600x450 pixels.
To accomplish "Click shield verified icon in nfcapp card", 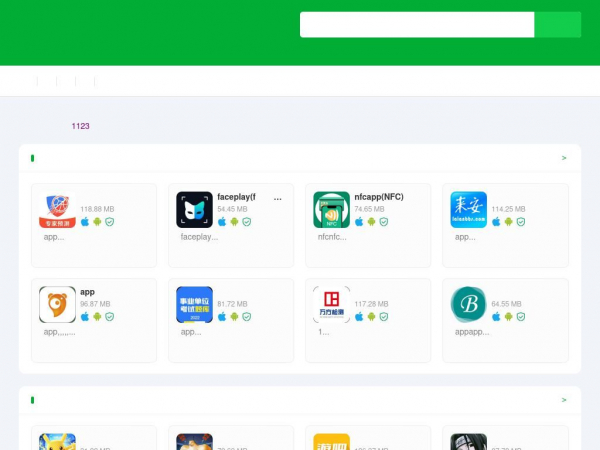I will tap(383, 222).
